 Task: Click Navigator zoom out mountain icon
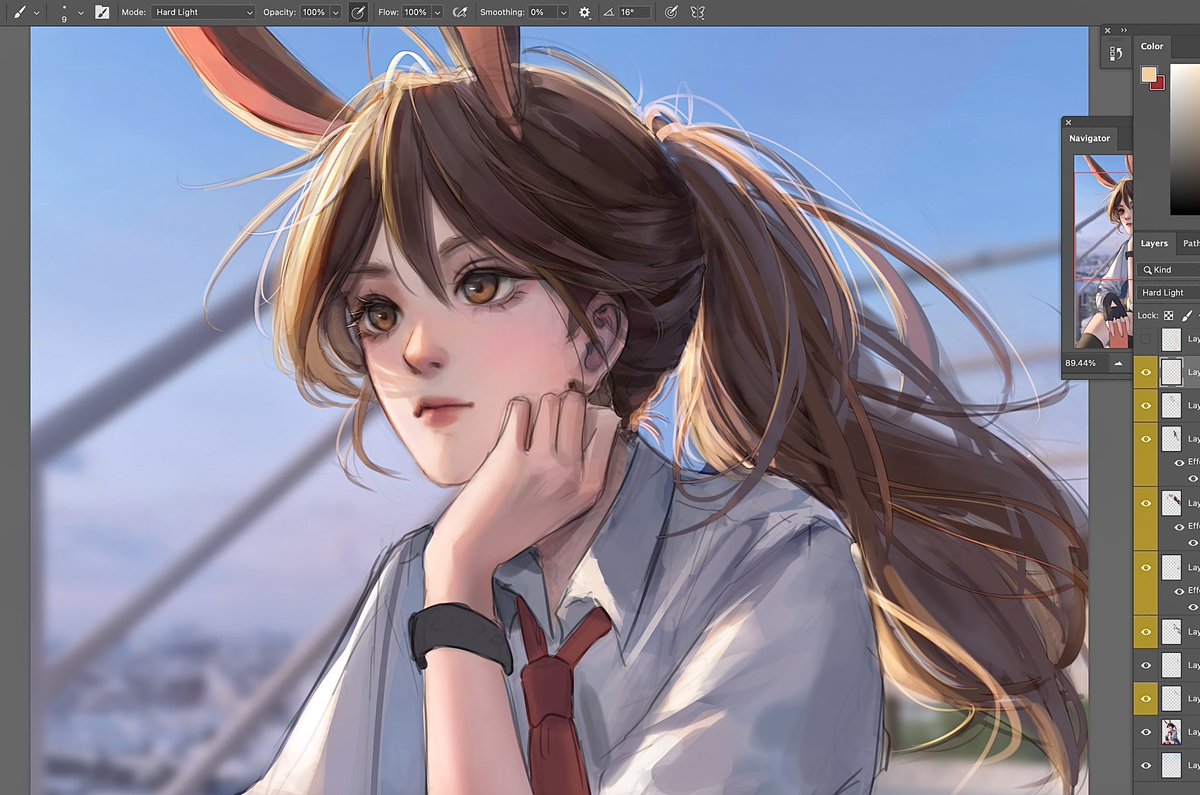tap(1117, 363)
